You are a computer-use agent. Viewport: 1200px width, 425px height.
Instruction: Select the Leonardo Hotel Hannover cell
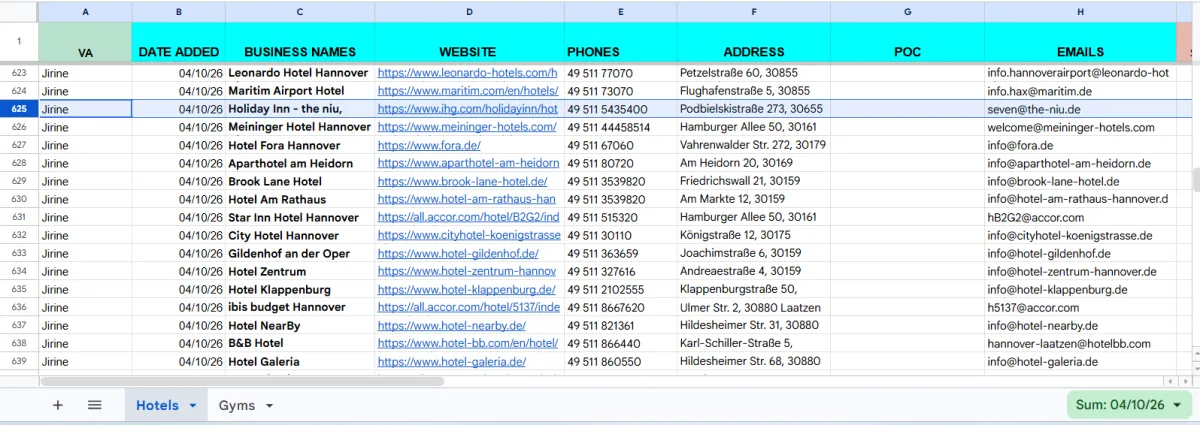click(x=300, y=73)
